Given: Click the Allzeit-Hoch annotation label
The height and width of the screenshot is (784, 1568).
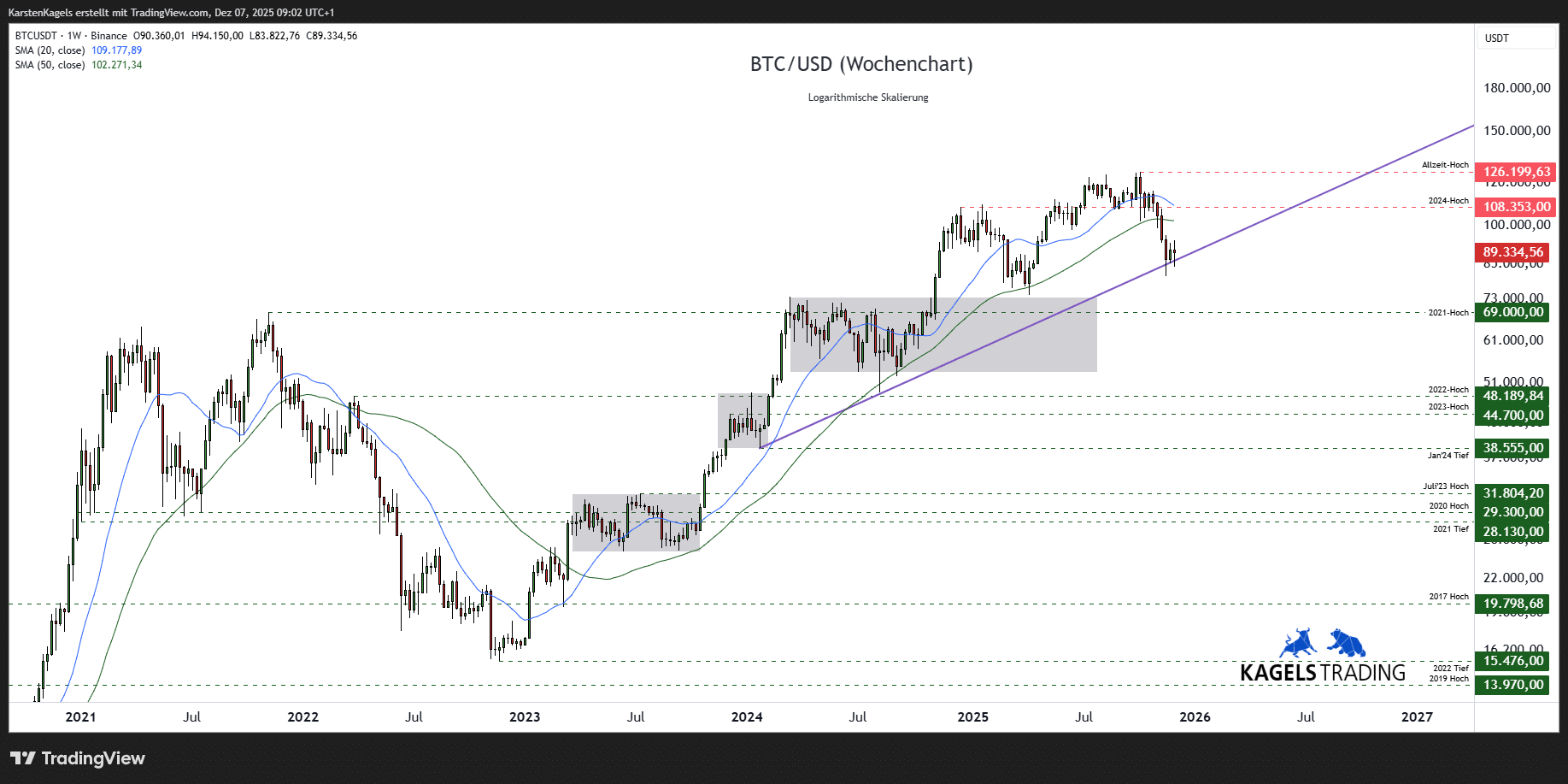Looking at the screenshot, I should pos(1445,165).
